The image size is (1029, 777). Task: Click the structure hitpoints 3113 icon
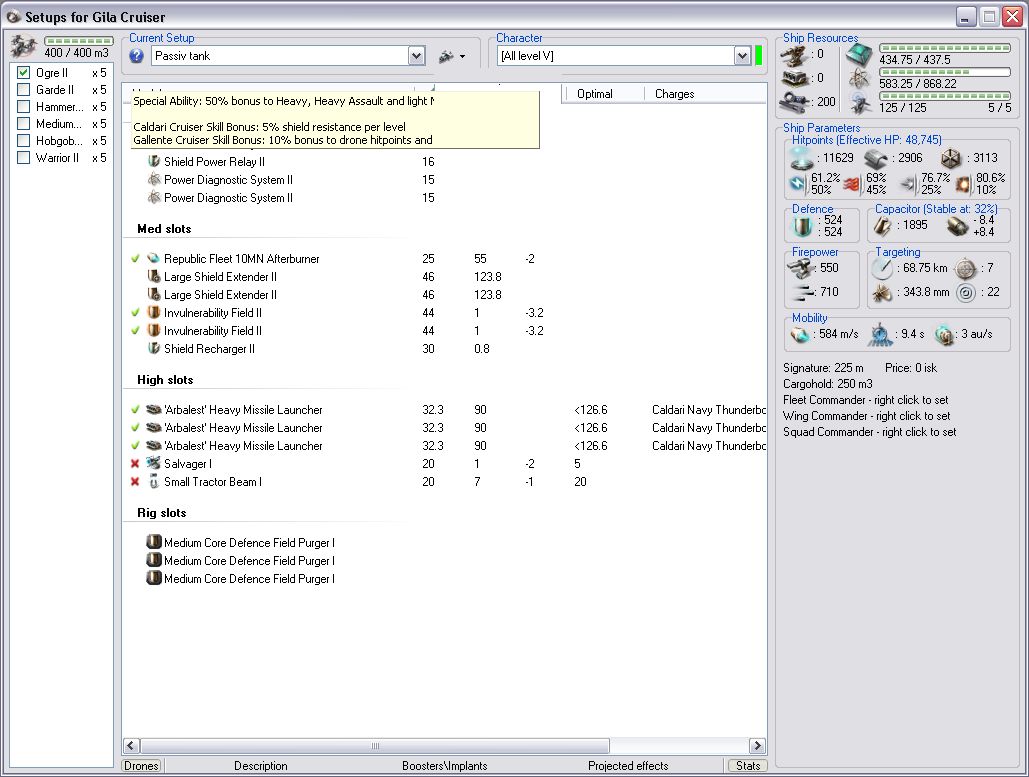click(x=950, y=159)
